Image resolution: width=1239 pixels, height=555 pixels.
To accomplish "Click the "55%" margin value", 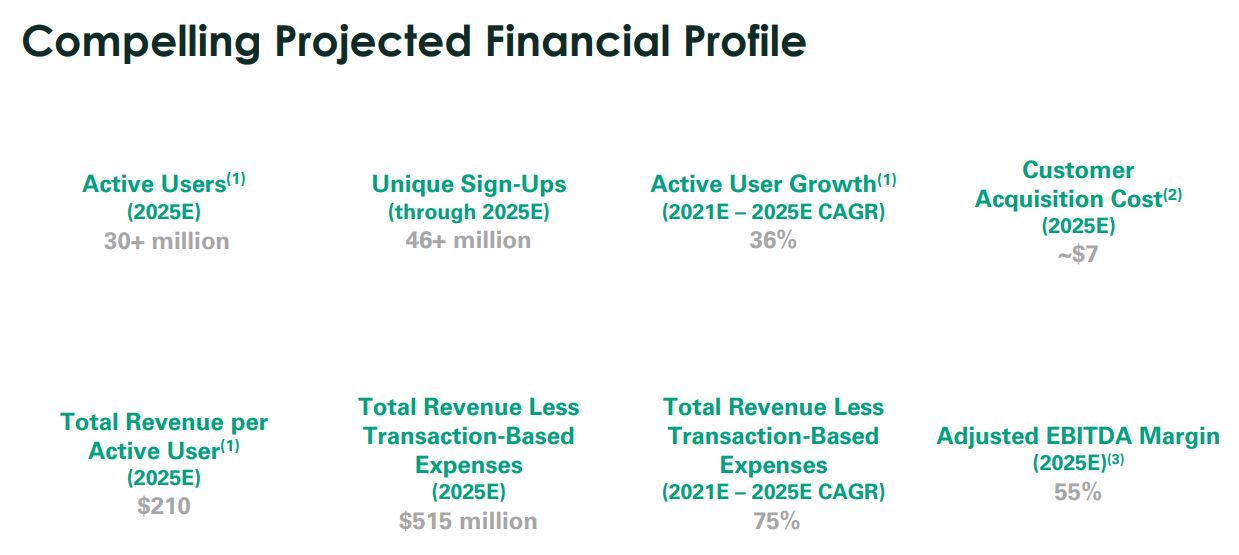I will pos(1077,492).
